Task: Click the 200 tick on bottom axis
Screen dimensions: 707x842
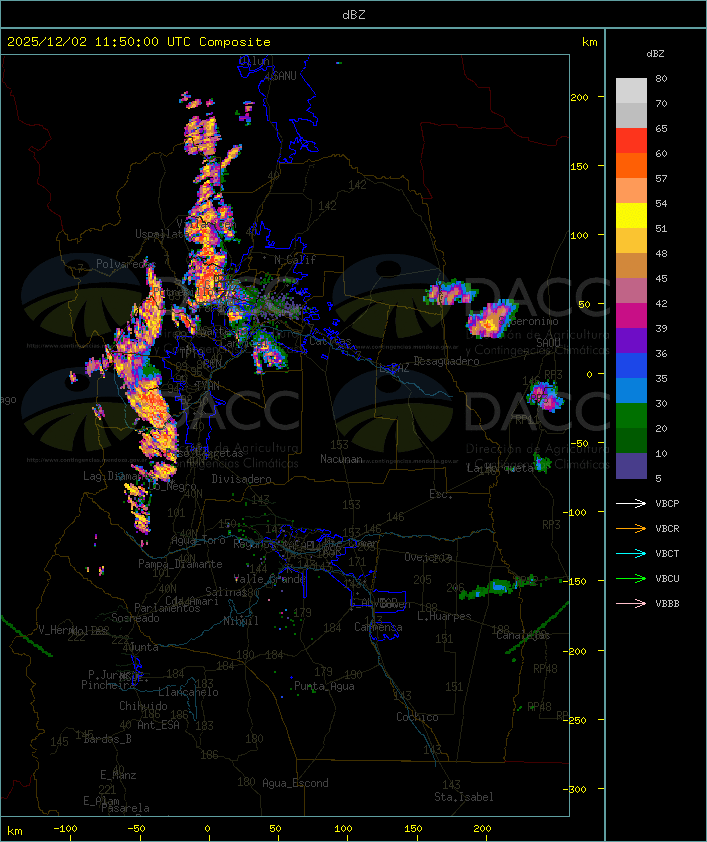Action: click(482, 829)
